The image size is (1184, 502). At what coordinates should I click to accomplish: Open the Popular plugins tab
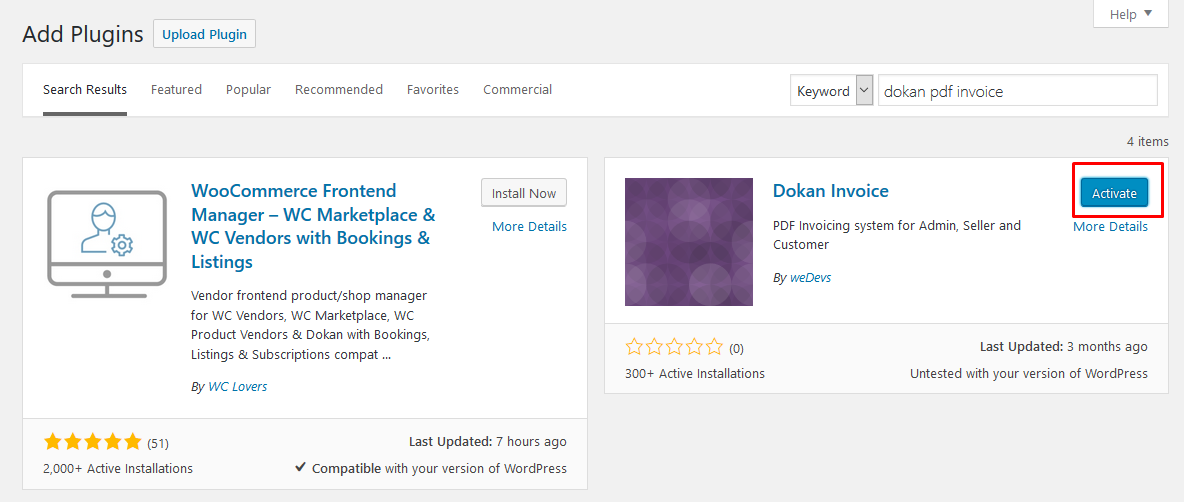tap(248, 90)
